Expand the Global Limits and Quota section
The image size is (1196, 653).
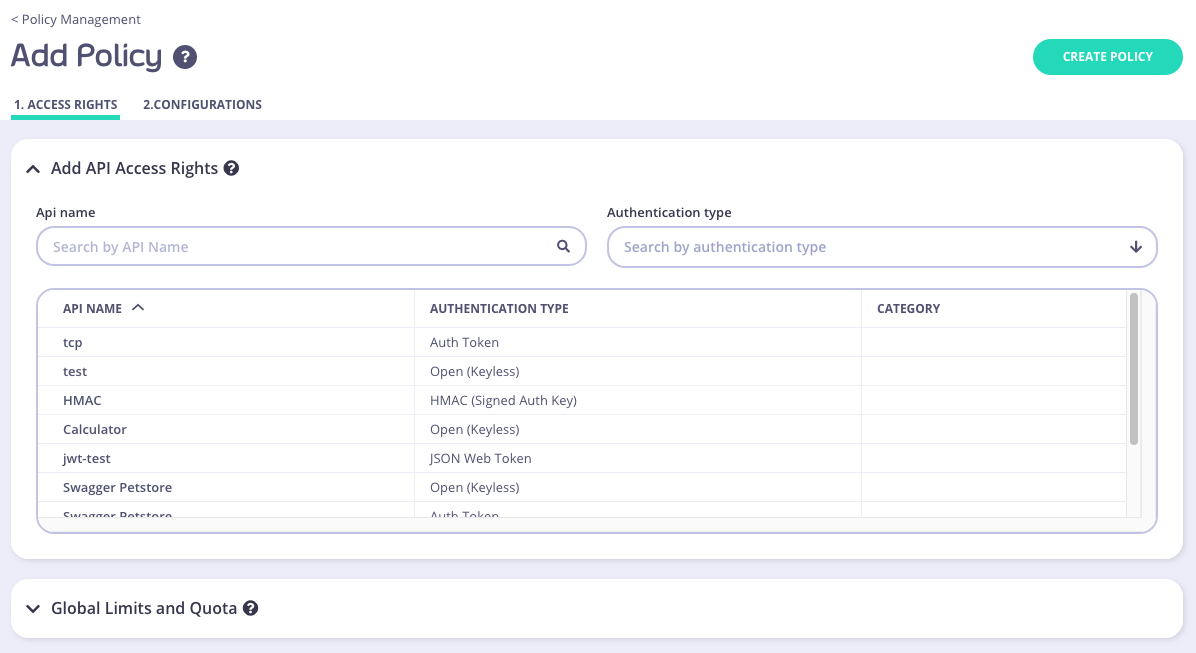point(33,608)
